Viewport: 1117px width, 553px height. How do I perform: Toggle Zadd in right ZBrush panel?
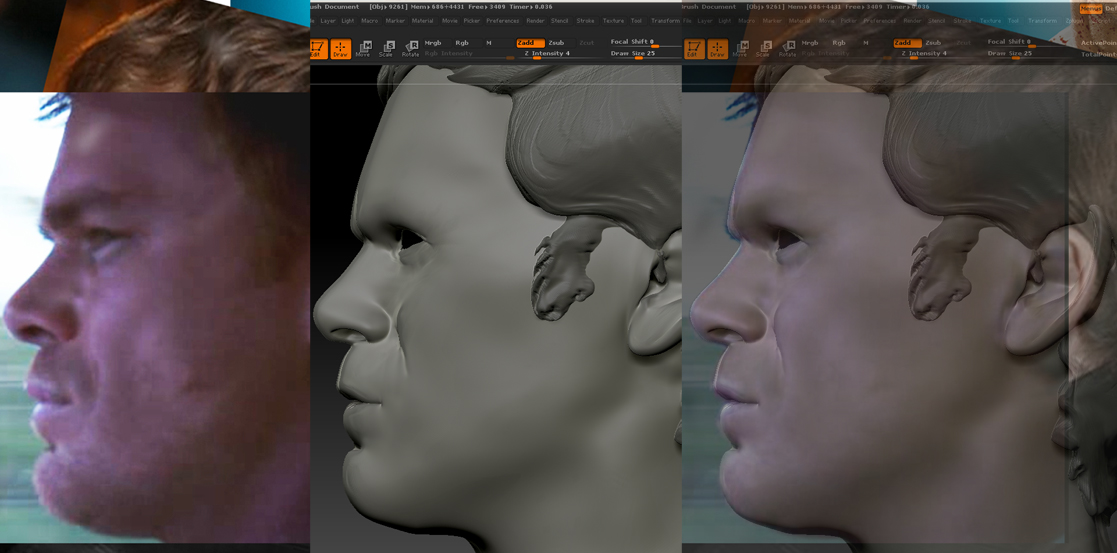[907, 43]
